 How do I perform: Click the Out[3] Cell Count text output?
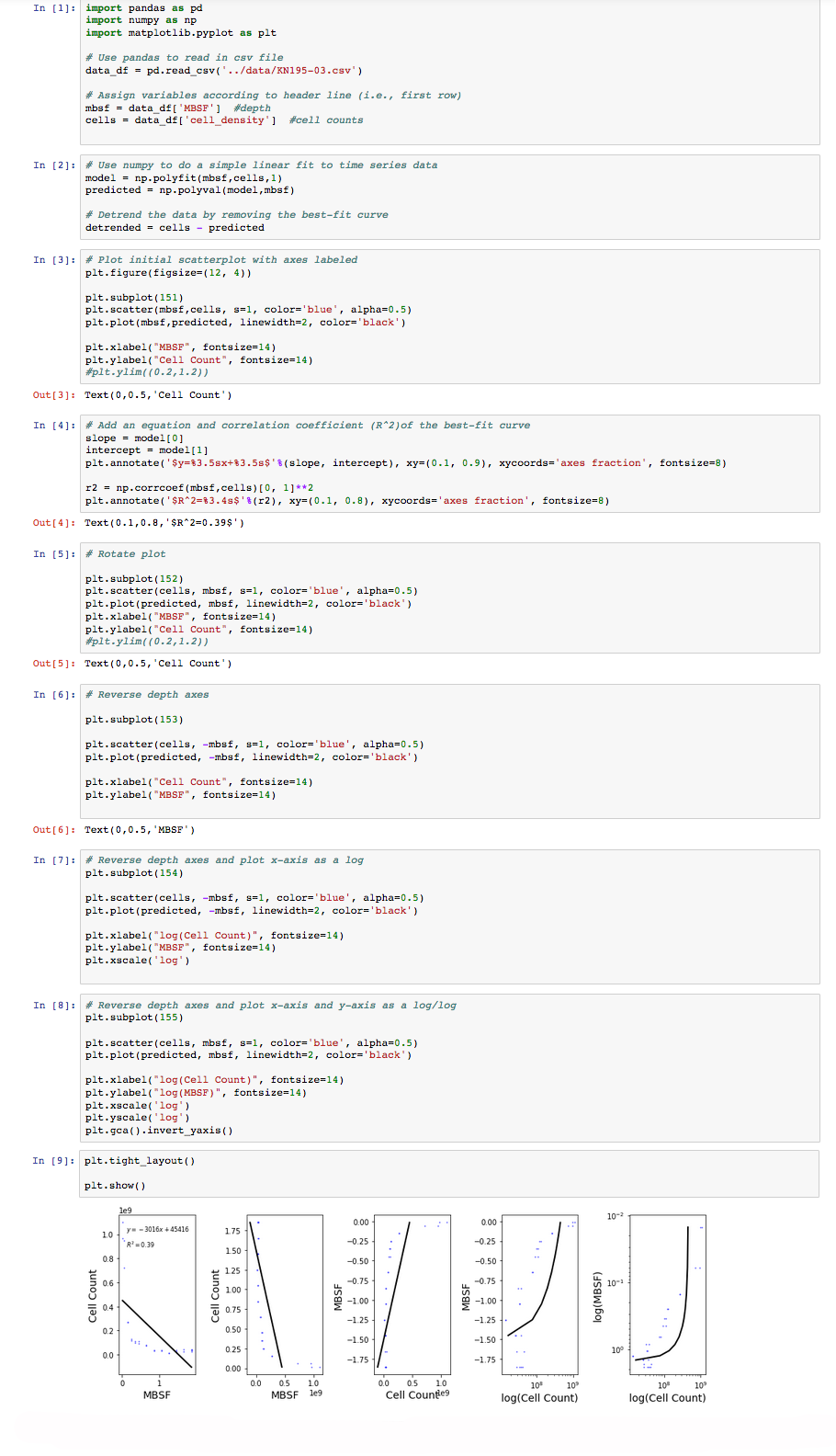158,395
